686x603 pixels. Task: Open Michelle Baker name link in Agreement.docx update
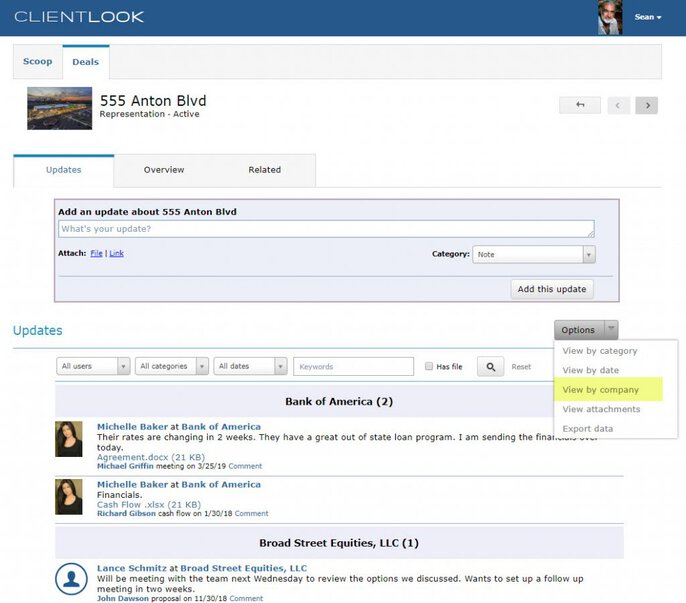[x=133, y=427]
